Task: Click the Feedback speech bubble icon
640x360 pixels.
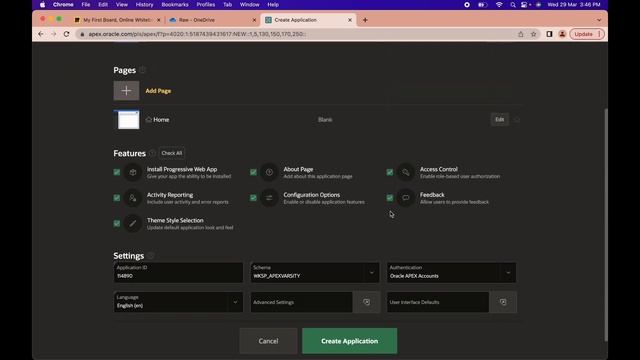Action: tap(406, 198)
